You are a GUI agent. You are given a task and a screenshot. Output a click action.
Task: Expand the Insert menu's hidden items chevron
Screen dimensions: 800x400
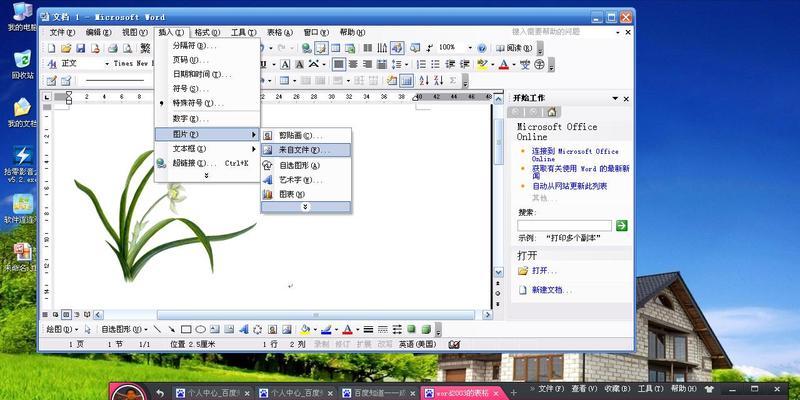coord(207,176)
